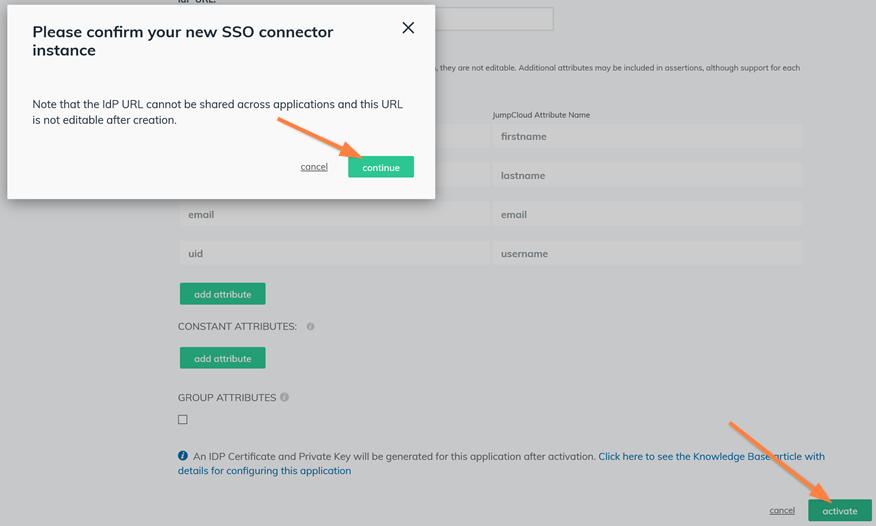Select the firstname JumpCloud attribute field
The image size is (876, 526).
pyautogui.click(x=647, y=137)
